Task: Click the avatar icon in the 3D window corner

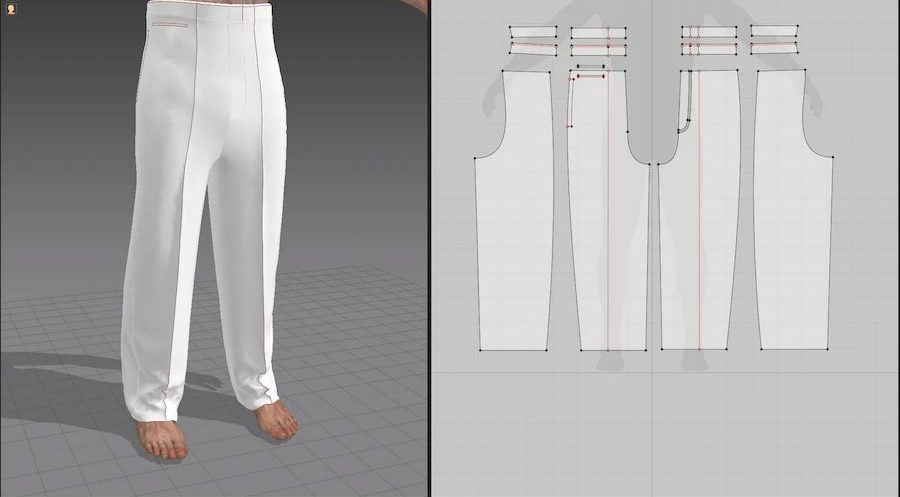Action: (x=9, y=8)
